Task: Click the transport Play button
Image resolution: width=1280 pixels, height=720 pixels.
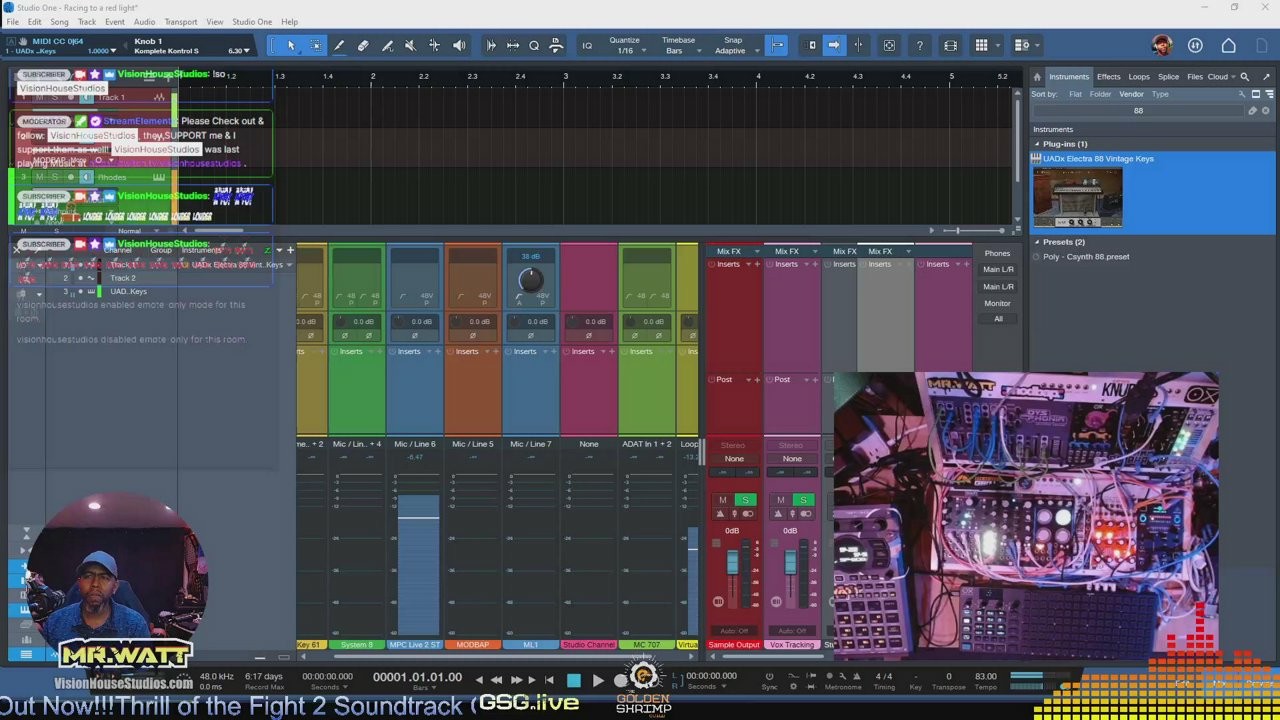Action: [x=597, y=681]
